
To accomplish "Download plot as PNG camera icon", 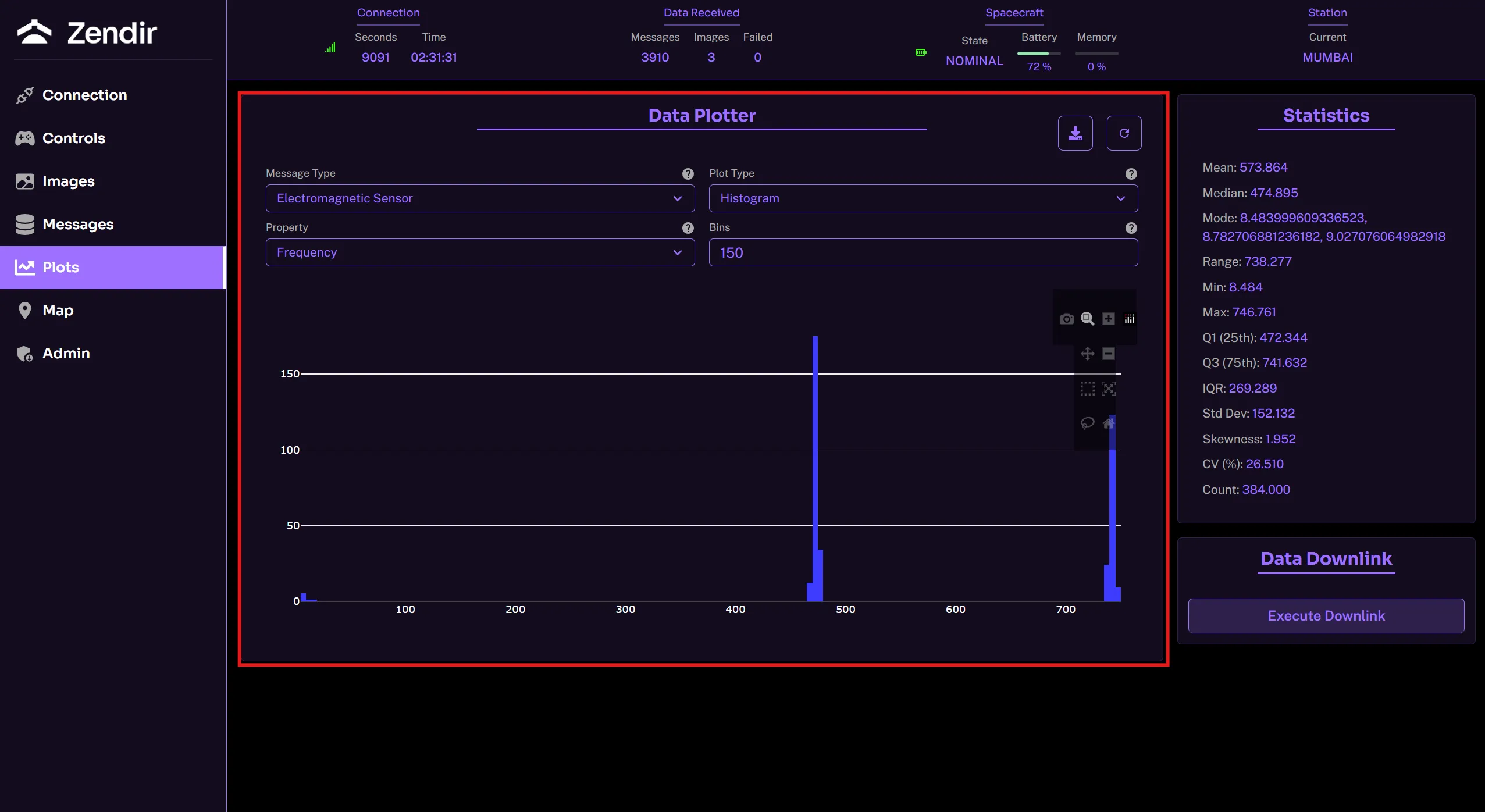I will pos(1066,319).
